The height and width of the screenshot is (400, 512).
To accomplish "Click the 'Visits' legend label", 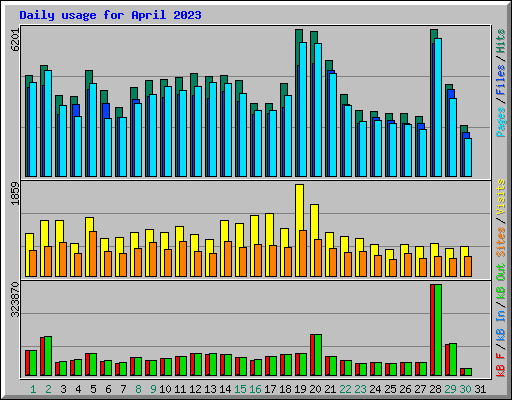I will 501,197.
